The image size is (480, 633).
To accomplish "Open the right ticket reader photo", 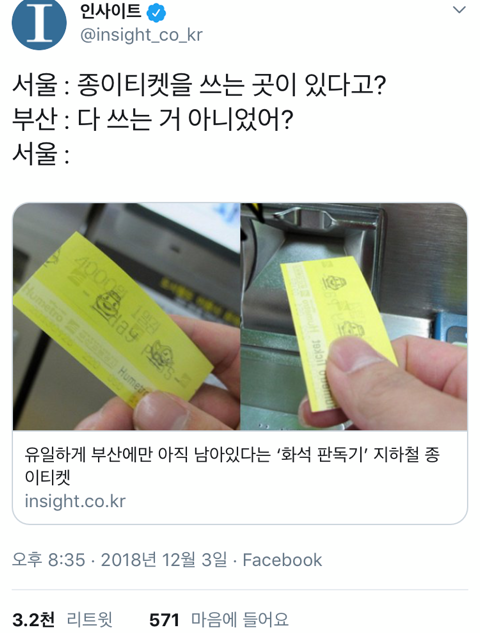I will tap(354, 316).
